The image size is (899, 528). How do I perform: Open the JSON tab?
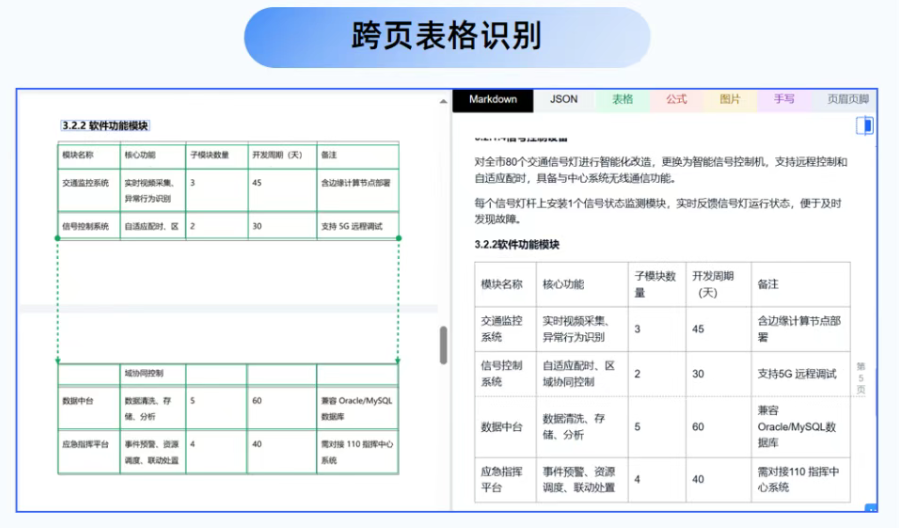[564, 100]
